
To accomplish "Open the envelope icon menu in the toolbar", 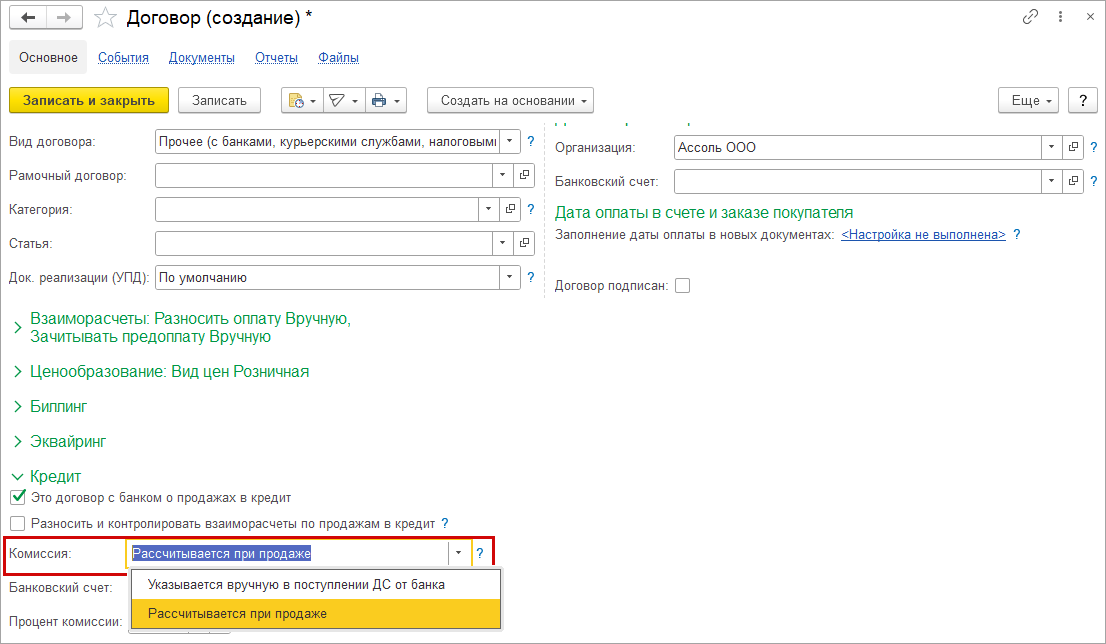I will coord(344,100).
